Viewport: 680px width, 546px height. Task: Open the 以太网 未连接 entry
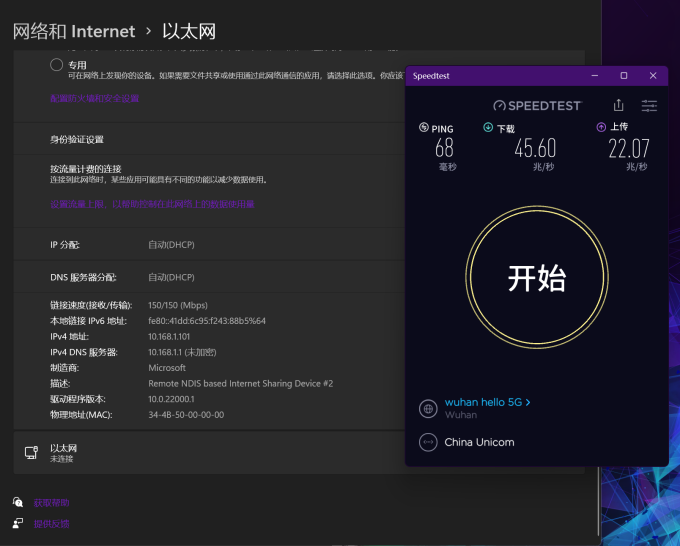210,452
